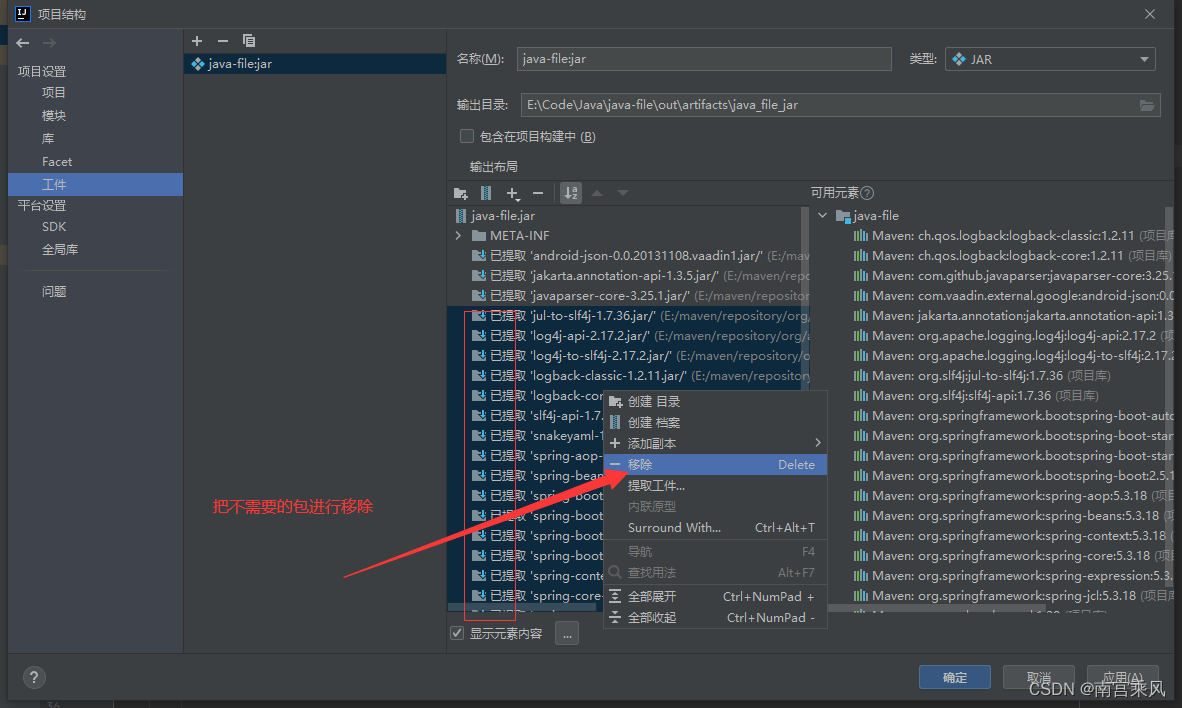The image size is (1182, 708).
Task: Create archive icon in output layout toolbar
Action: (x=486, y=194)
